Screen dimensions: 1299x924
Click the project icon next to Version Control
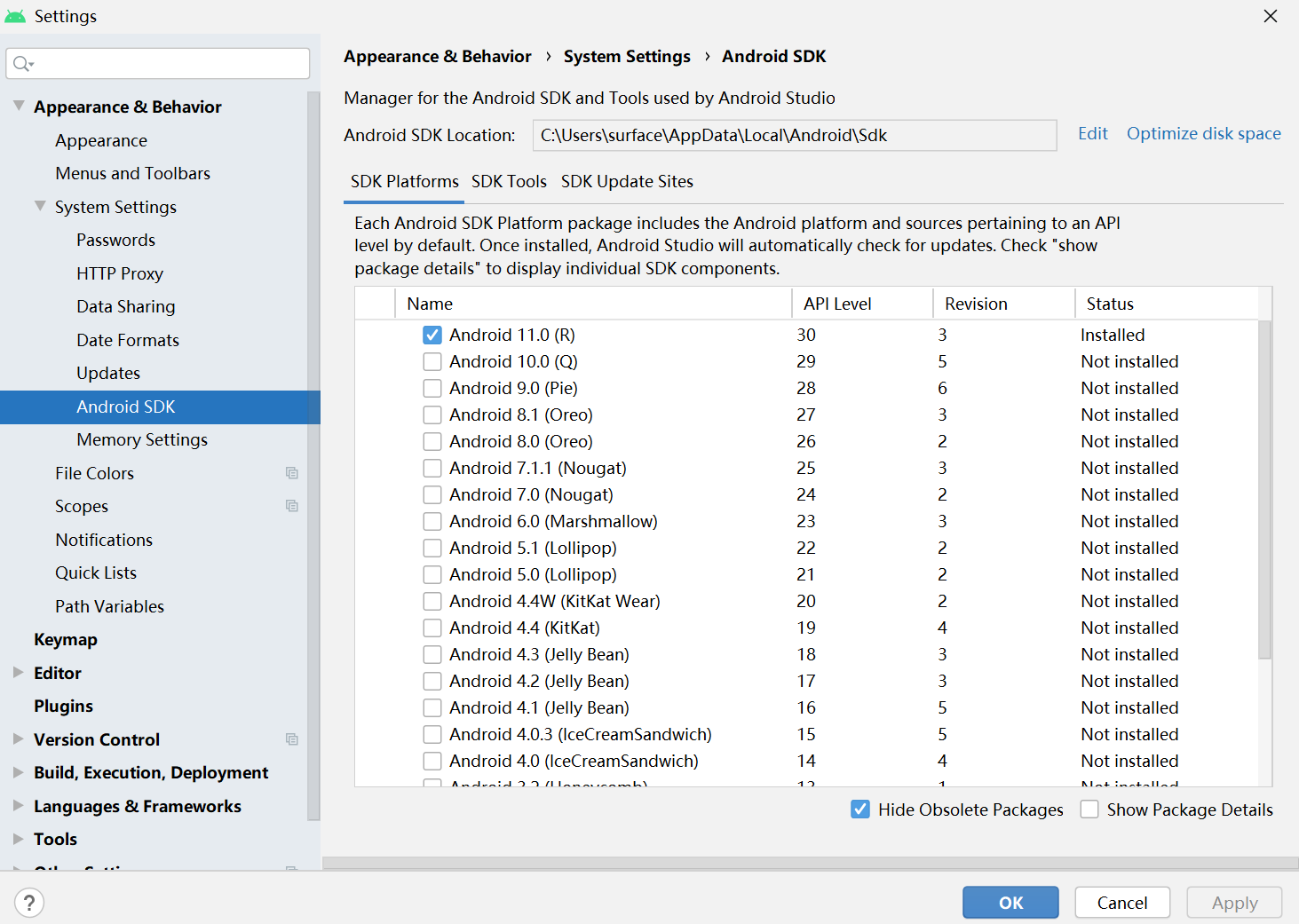(292, 738)
